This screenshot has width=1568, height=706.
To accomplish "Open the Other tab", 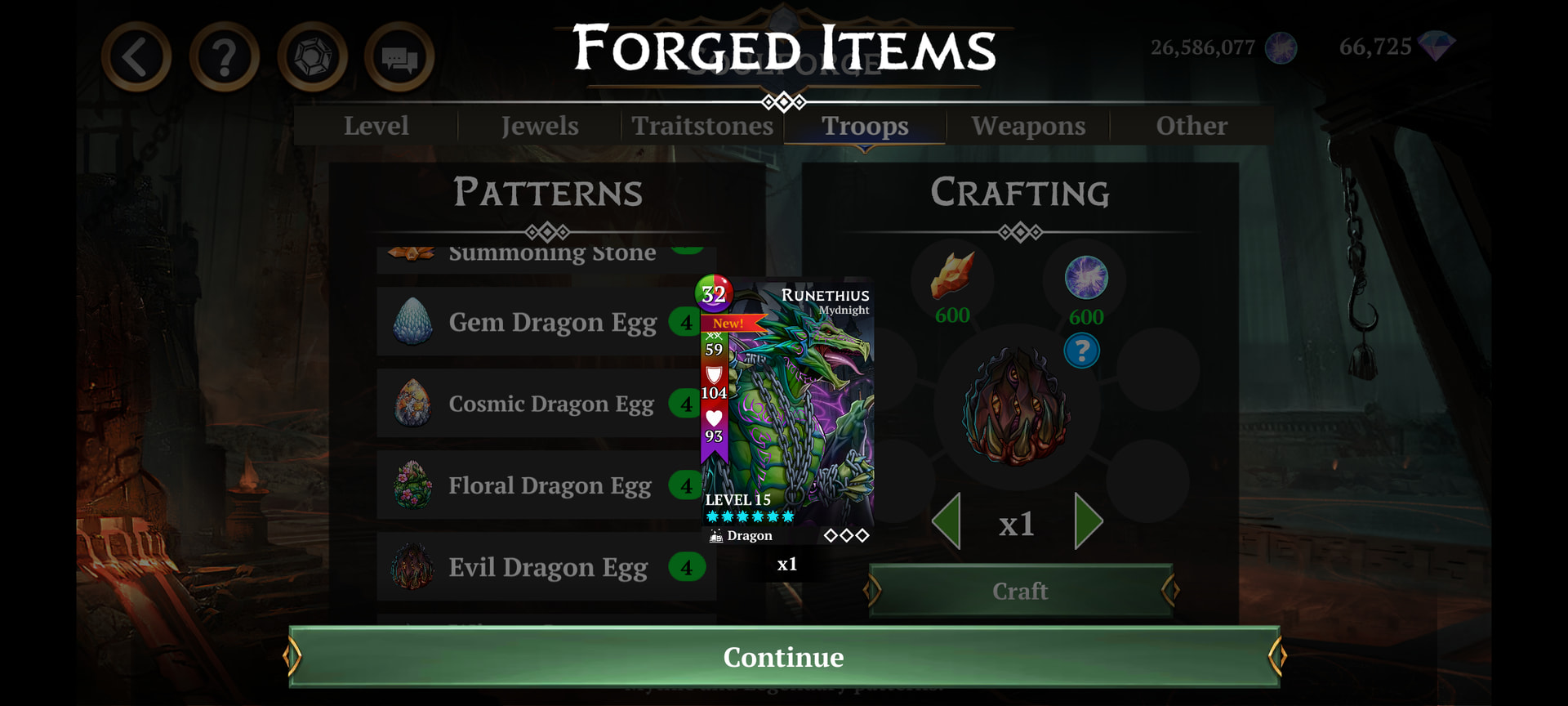I will coord(1192,126).
